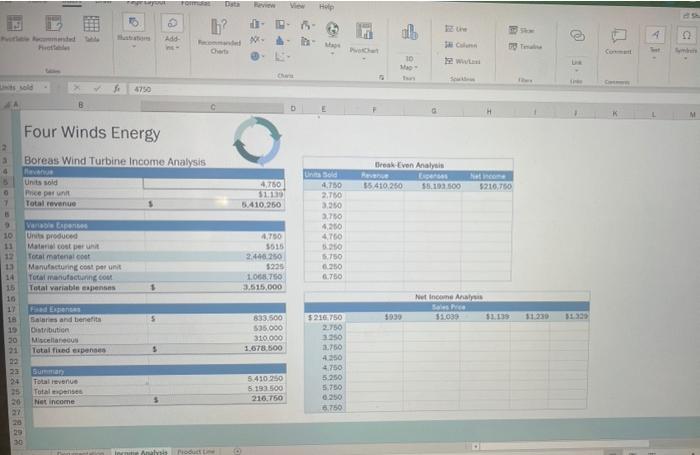Viewport: 700px width, 455px height.
Task: Insert a line or area chart
Action: (x=256, y=40)
